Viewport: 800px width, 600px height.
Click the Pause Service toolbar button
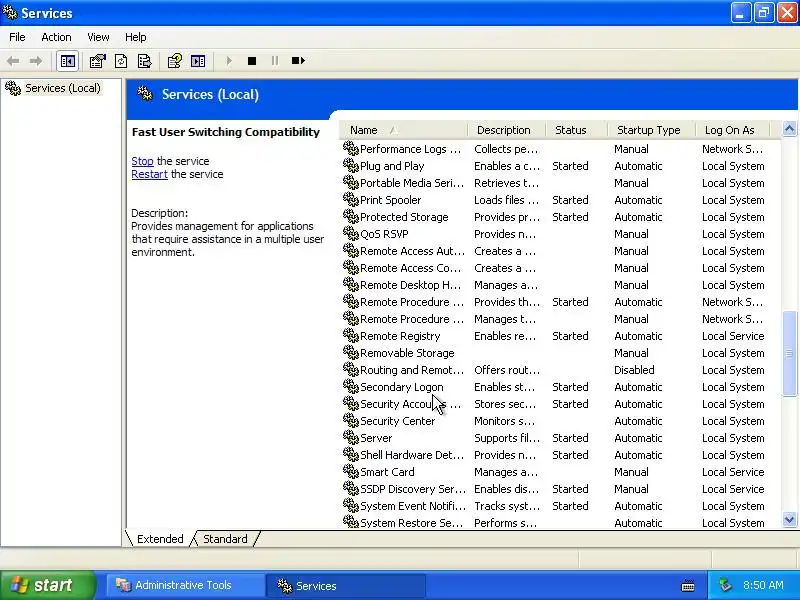(275, 61)
